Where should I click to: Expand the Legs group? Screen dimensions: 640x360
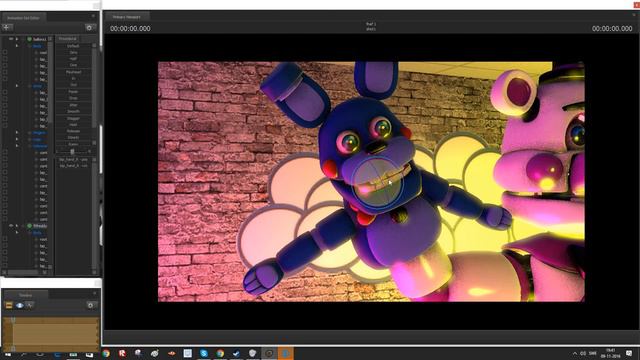pyautogui.click(x=17, y=139)
